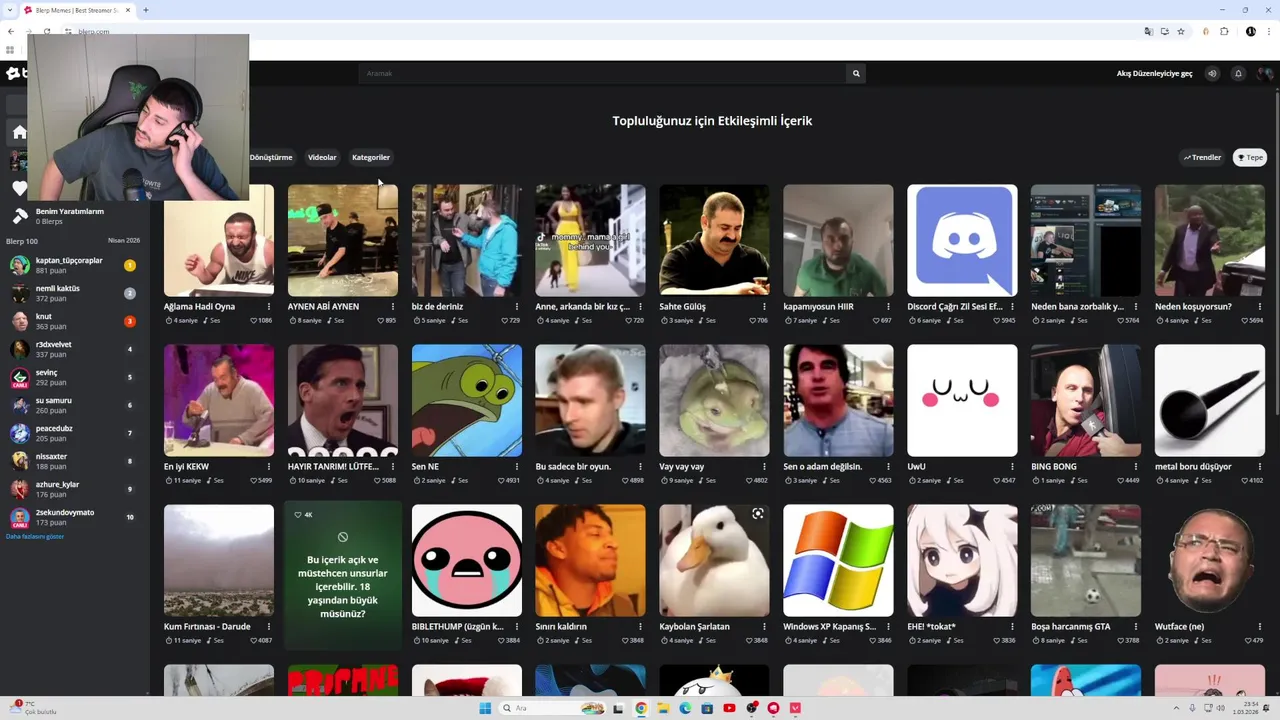Click Akış Düzenleyiciye geç link
Screen dimensions: 1280x720
coord(1155,73)
